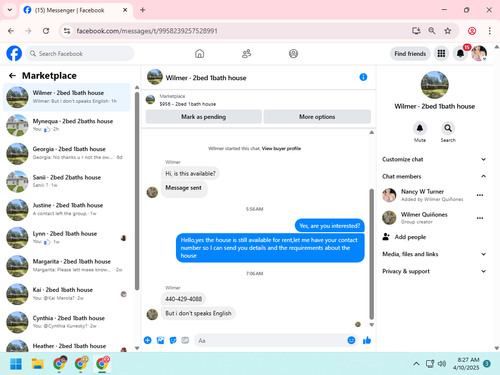
Task: Reload the page in the browser
Action: (x=46, y=31)
